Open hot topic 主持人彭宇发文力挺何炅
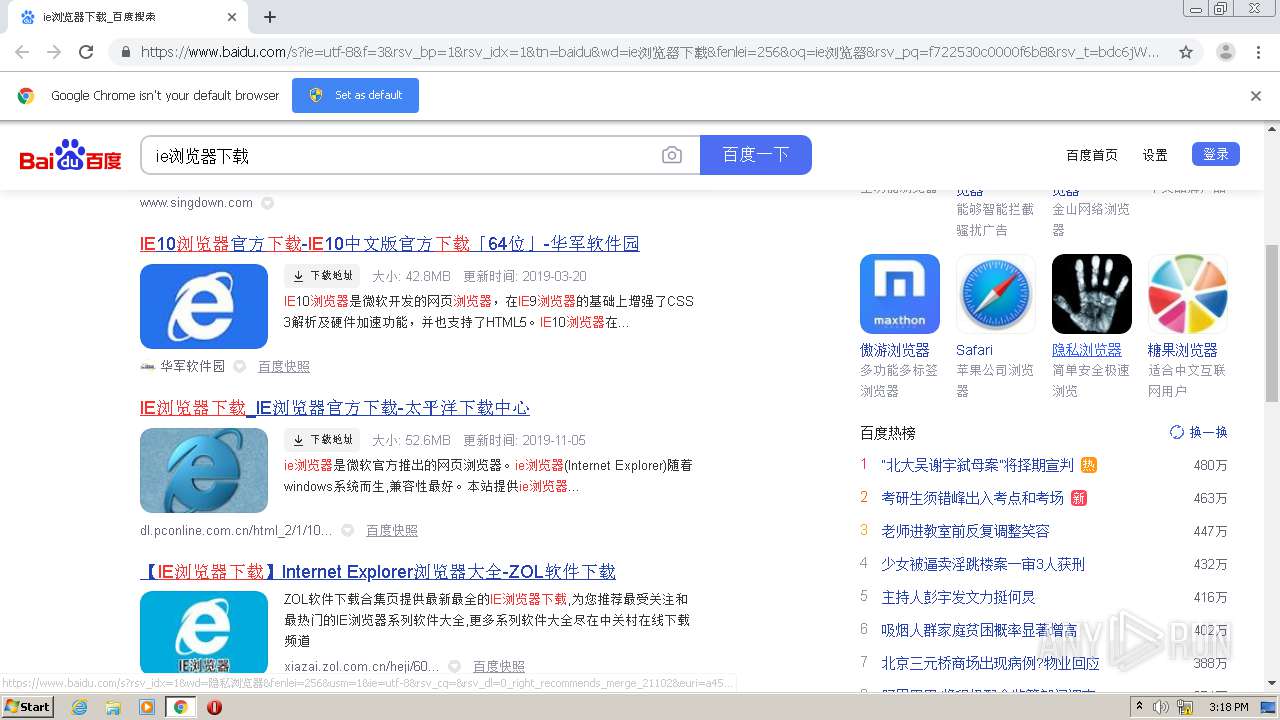The height and width of the screenshot is (720, 1280). click(958, 597)
